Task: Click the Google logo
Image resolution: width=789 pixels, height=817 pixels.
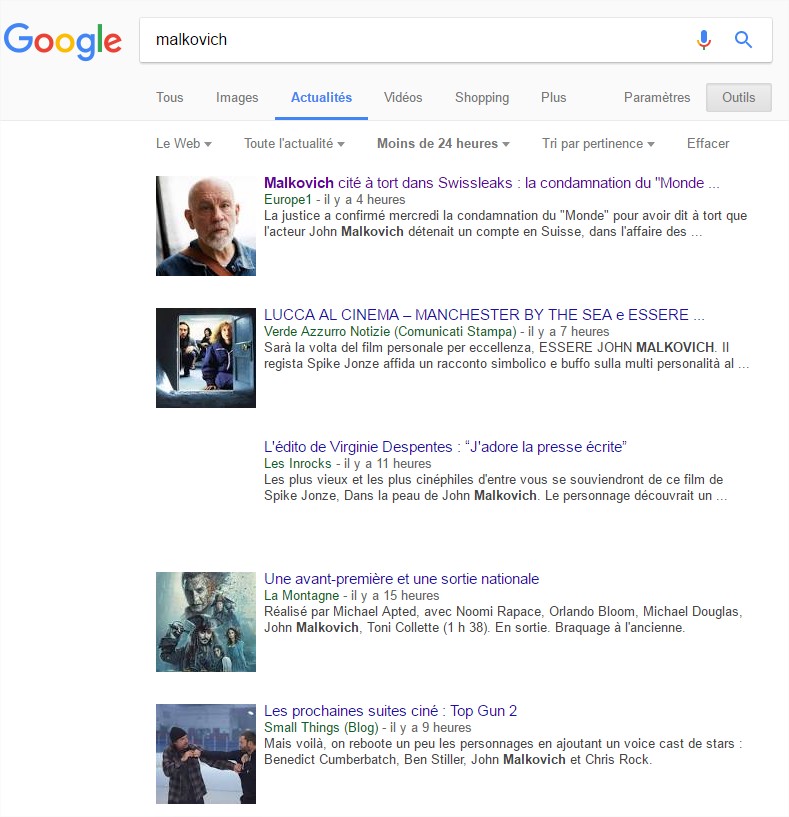Action: (63, 41)
